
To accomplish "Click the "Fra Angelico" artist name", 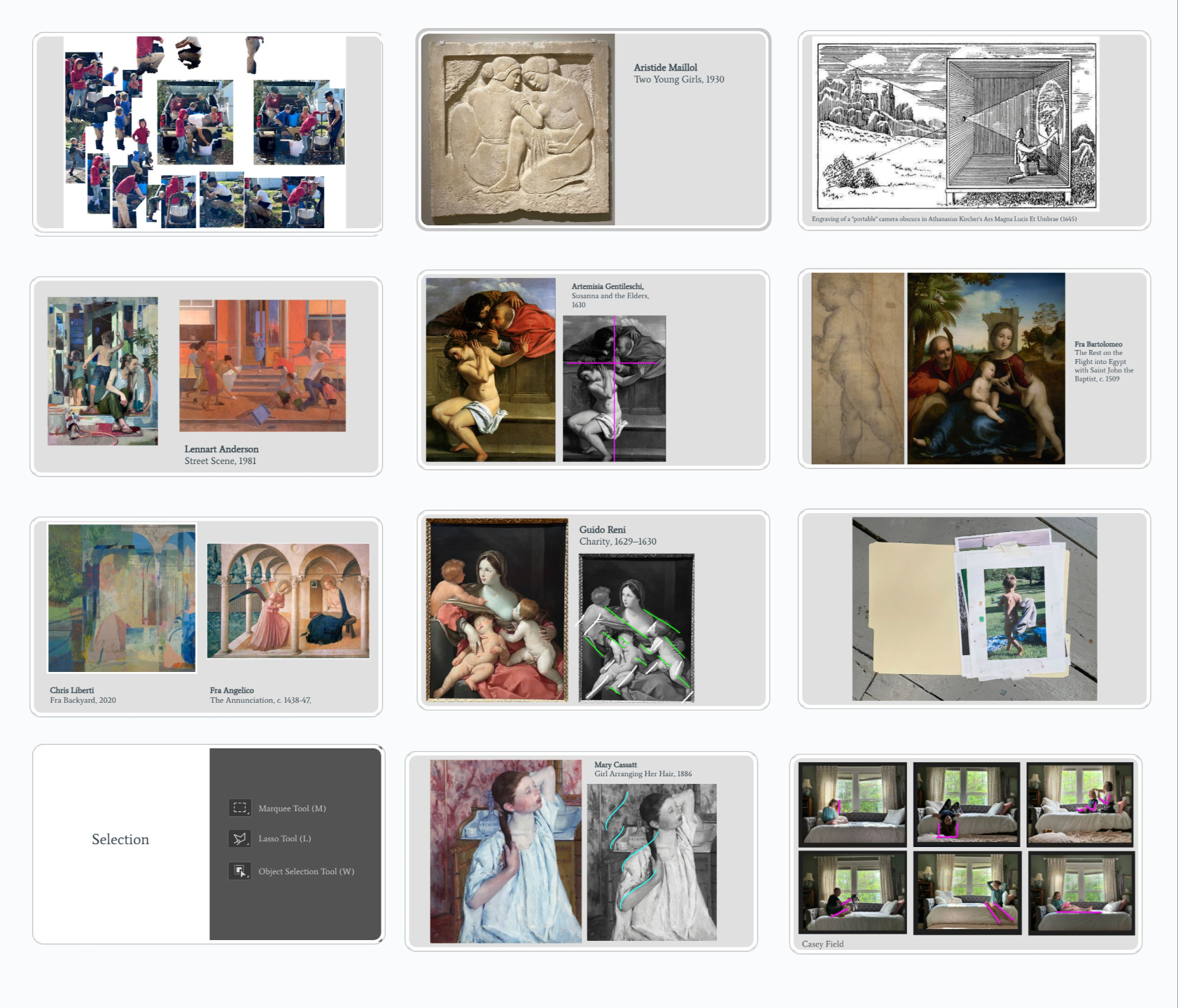I will click(x=232, y=690).
